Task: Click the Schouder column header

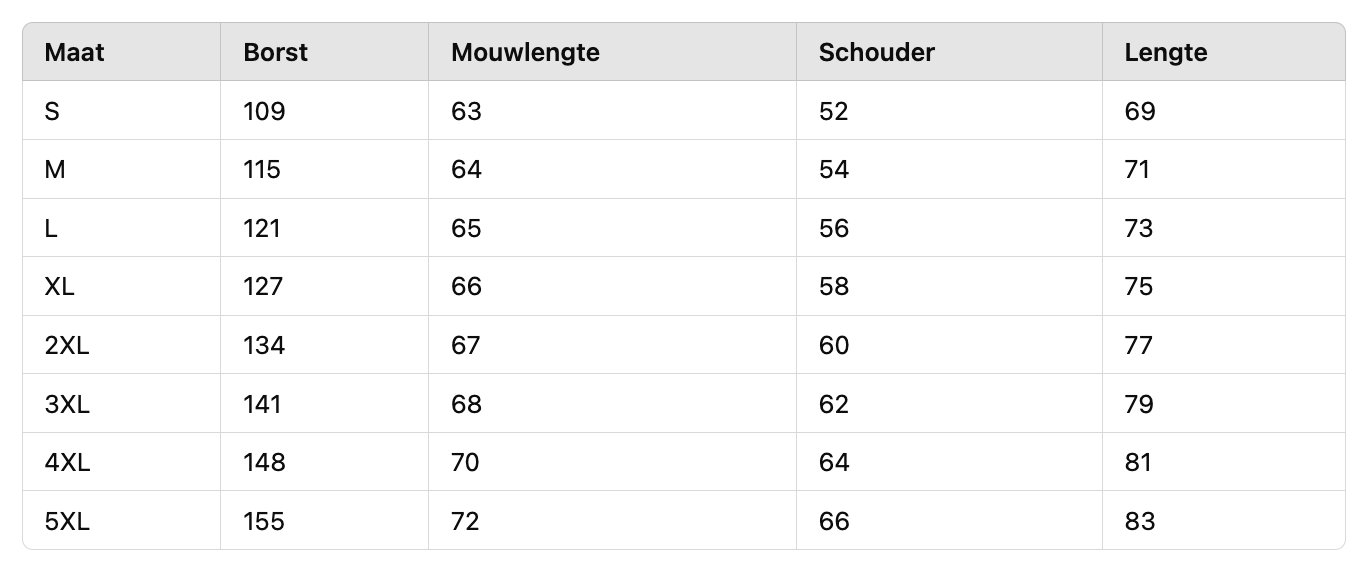Action: (876, 52)
